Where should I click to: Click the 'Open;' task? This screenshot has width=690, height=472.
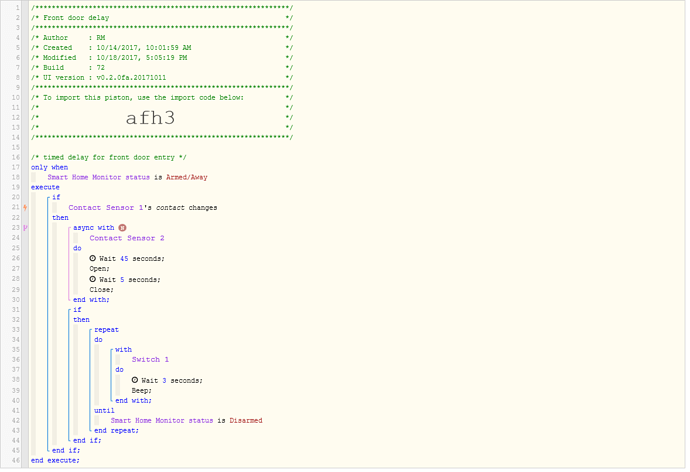tap(99, 269)
